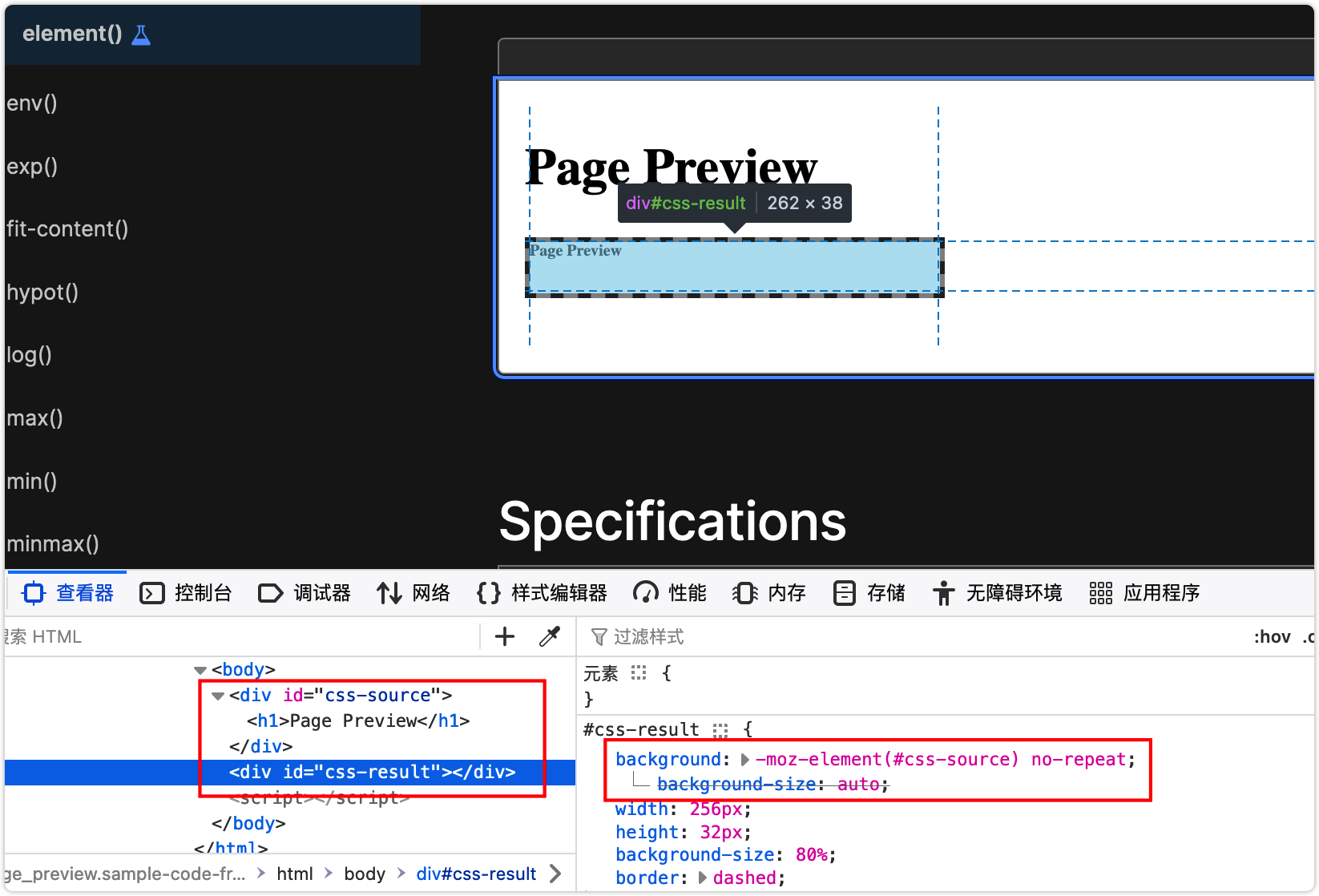Screen dimensions: 1319x896
Task: Click the selector highlighter icon beside 元素
Action: (x=639, y=673)
